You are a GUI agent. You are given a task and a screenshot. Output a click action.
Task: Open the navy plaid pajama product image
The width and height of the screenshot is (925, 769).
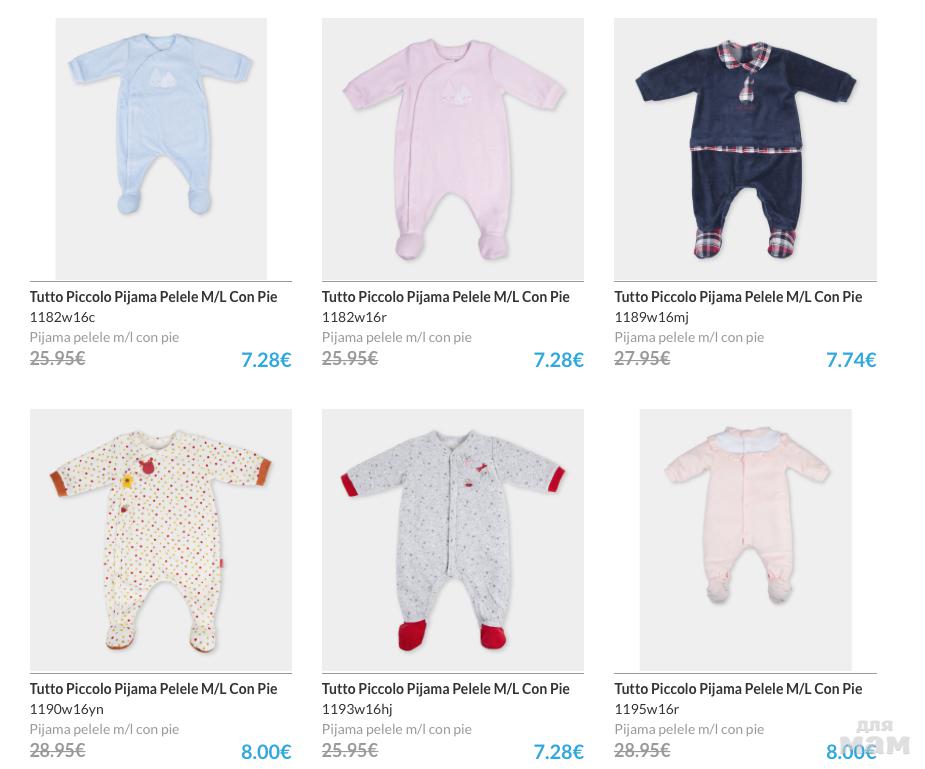745,148
